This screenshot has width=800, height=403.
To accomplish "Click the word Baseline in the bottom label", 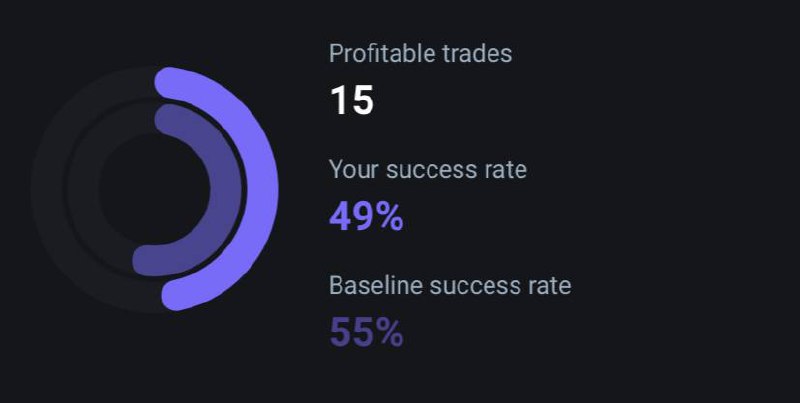I will pos(377,285).
